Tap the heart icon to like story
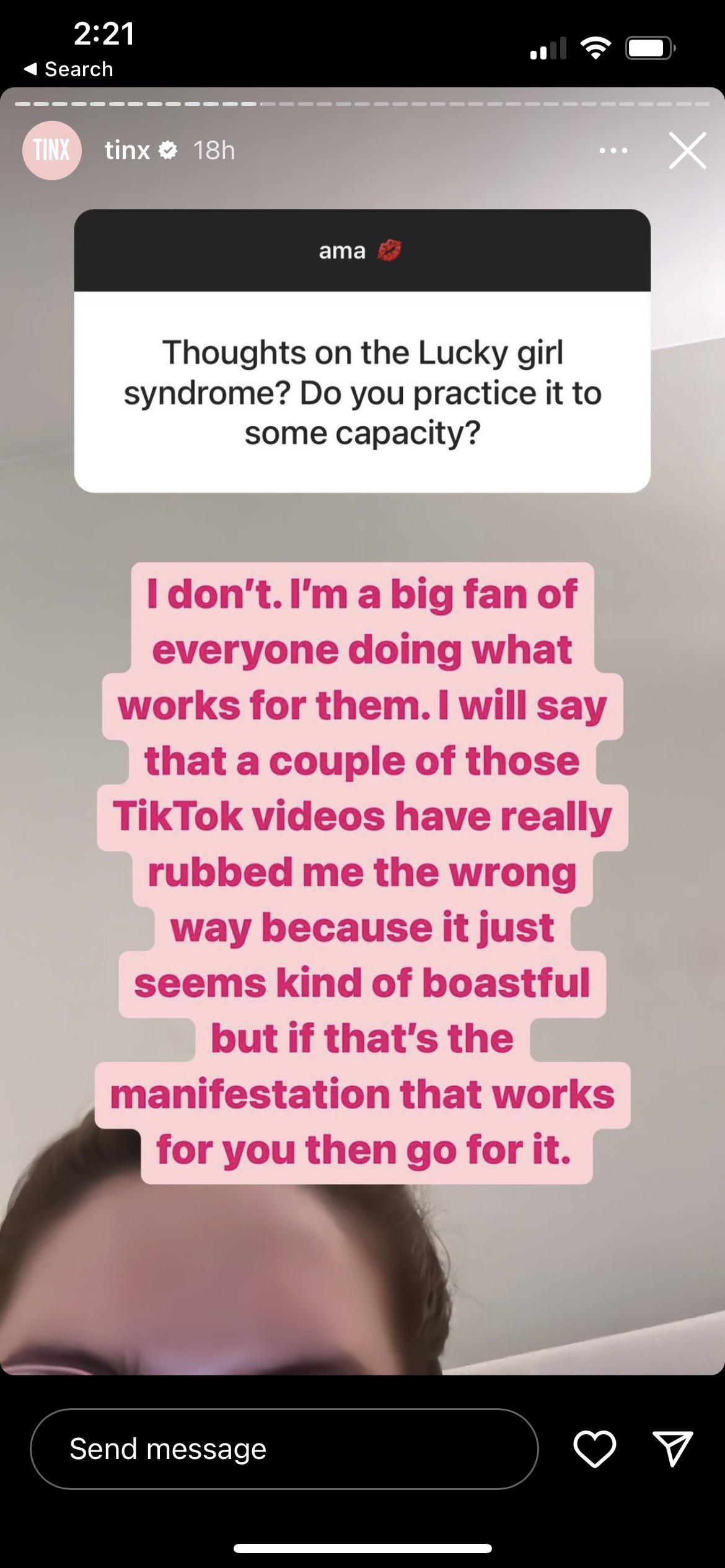Viewport: 725px width, 1568px height. click(x=594, y=1449)
